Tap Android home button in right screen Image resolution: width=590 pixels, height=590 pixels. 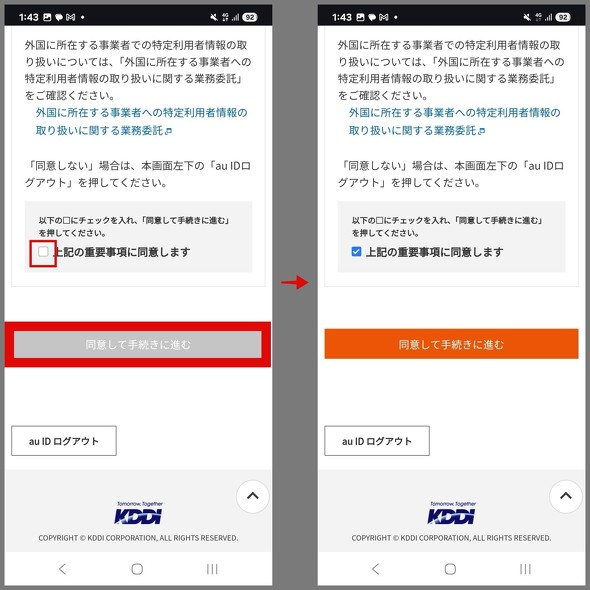450,569
